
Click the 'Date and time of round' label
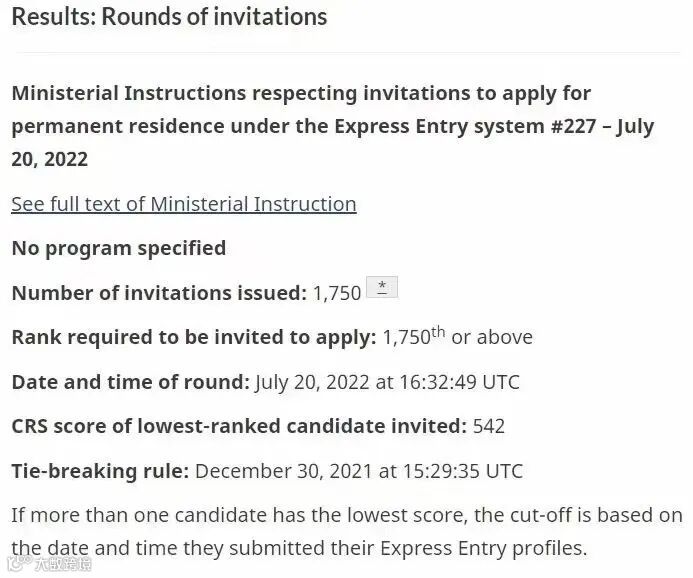tap(131, 382)
